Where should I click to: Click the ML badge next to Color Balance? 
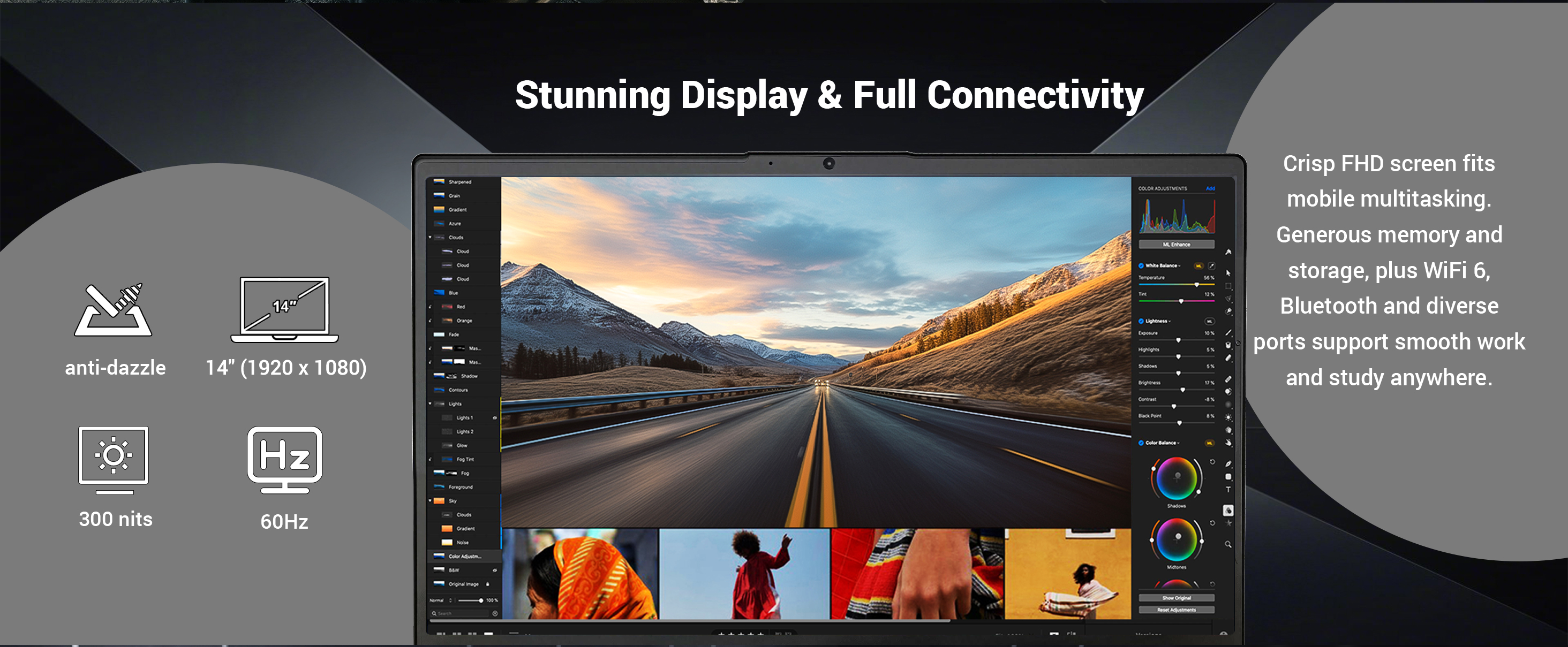tap(1210, 443)
